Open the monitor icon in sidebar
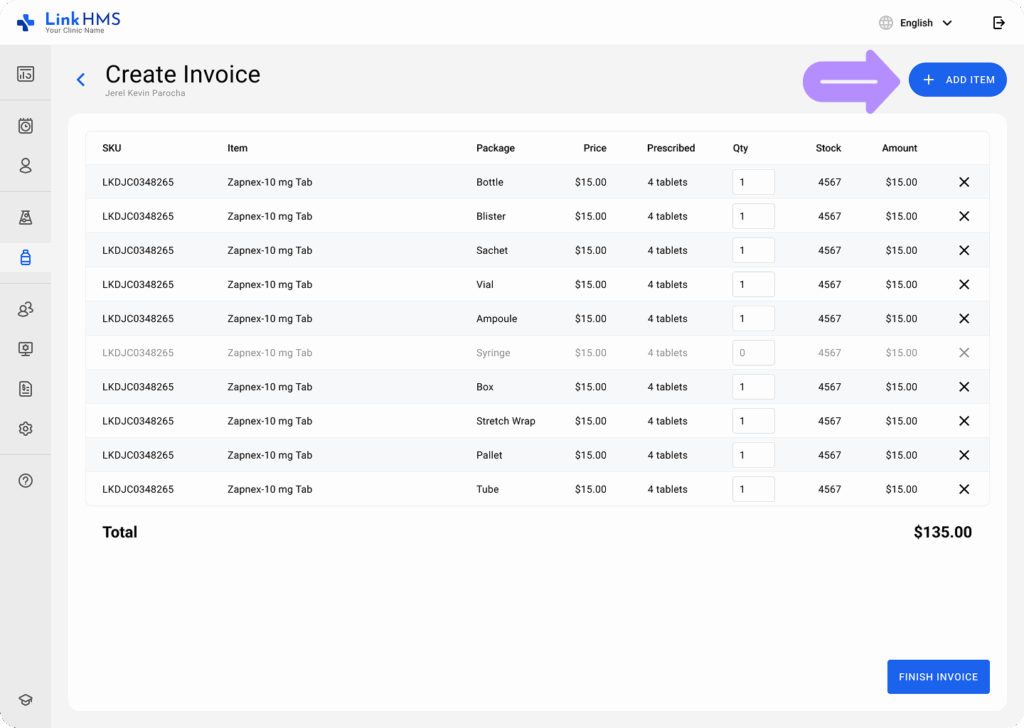 click(25, 349)
